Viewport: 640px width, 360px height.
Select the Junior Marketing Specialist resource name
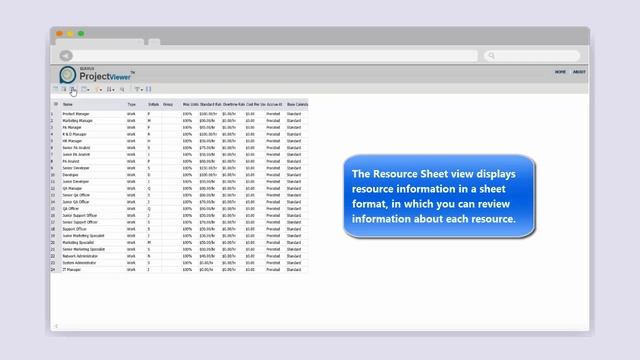[x=83, y=236]
